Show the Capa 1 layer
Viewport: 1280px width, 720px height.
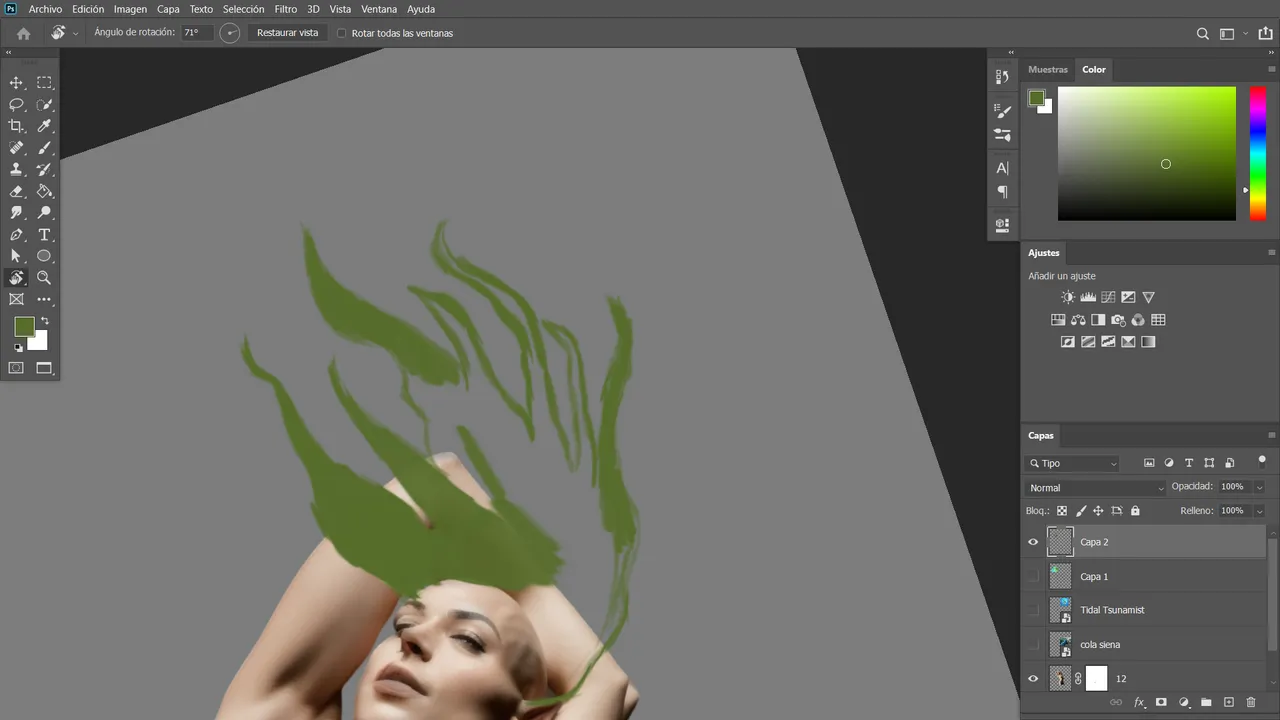pos(1033,576)
